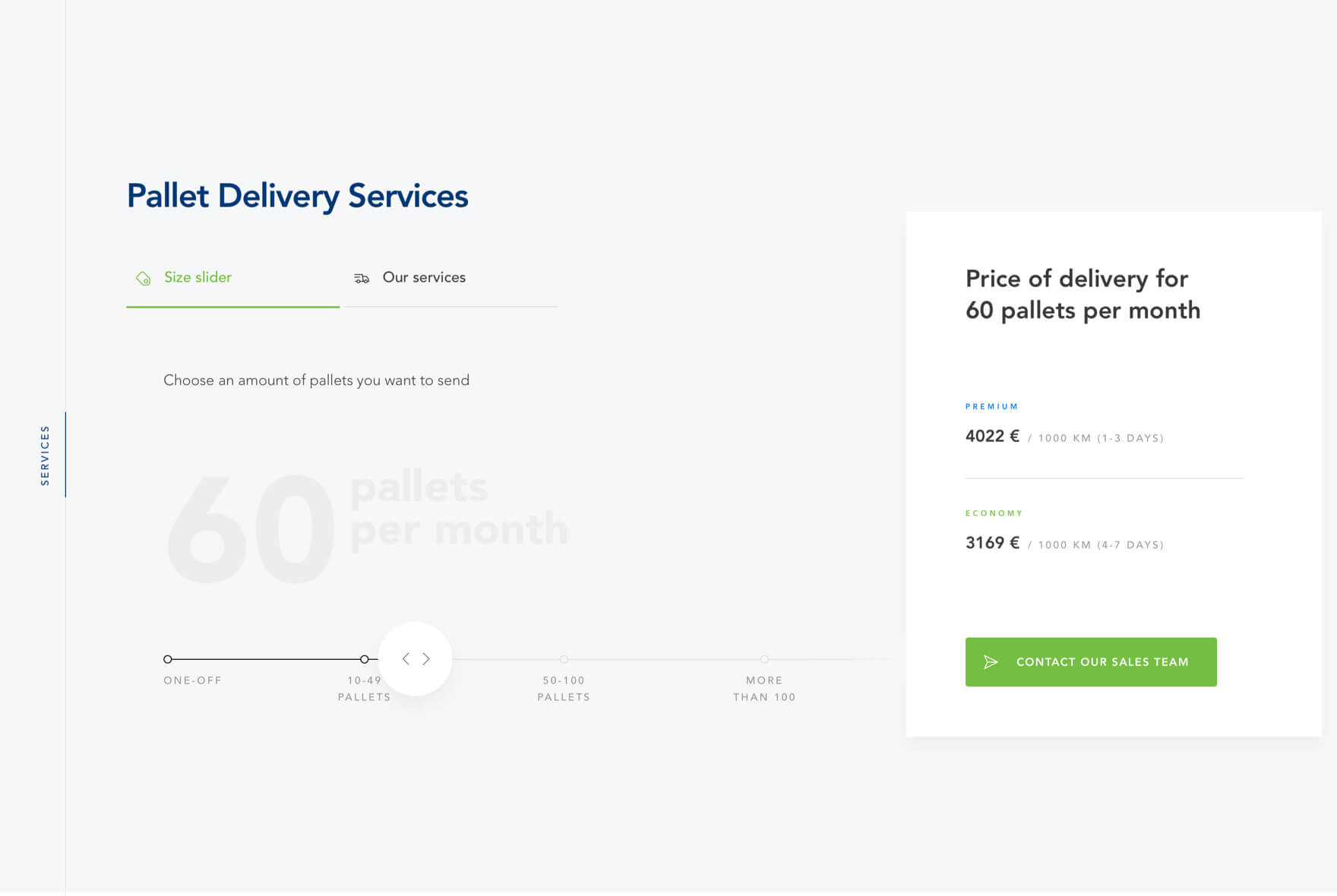Click the ONE-OFF text label under slider
This screenshot has height=896, width=1337.
(x=193, y=680)
